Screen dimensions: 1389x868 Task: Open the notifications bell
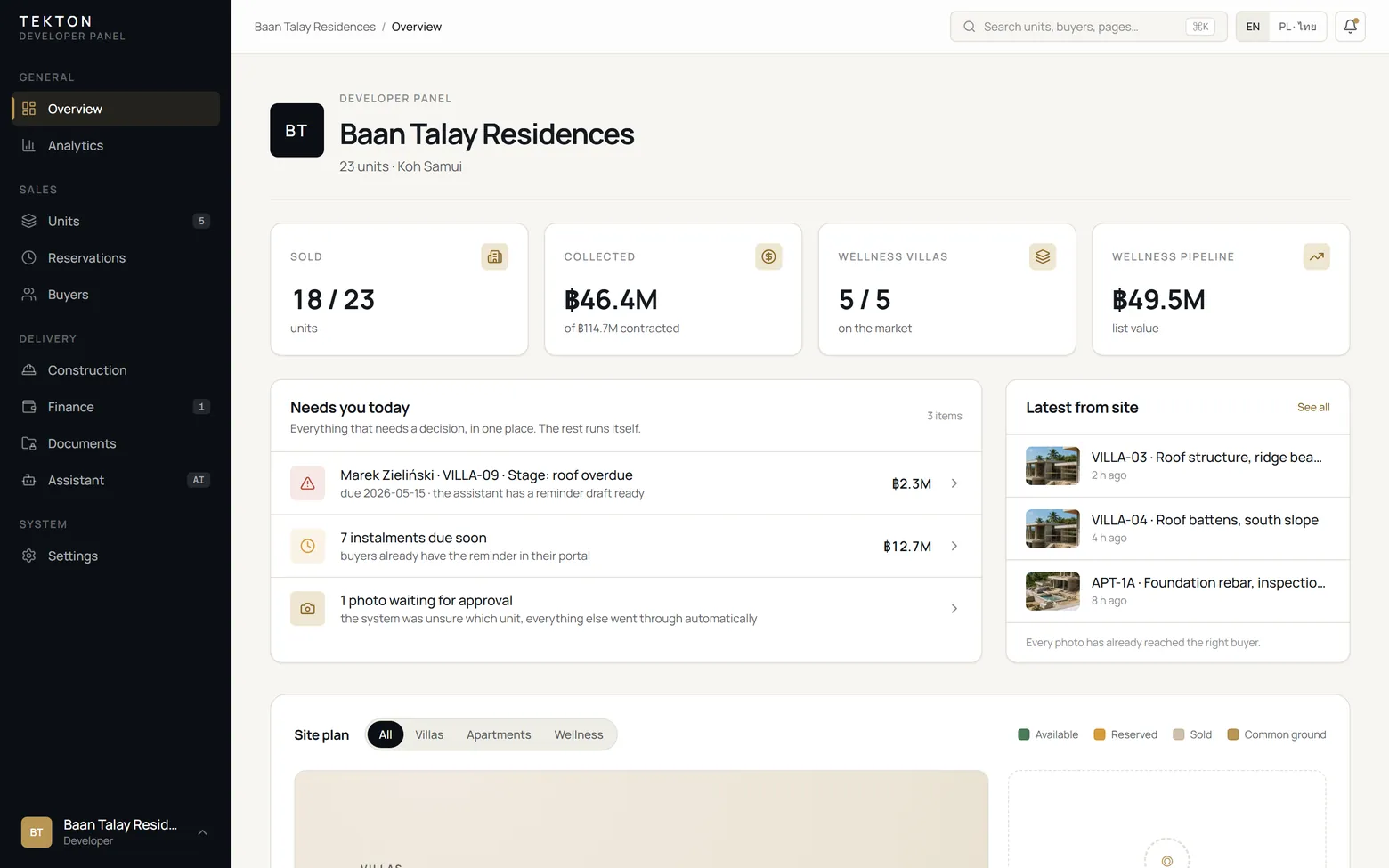click(x=1350, y=27)
